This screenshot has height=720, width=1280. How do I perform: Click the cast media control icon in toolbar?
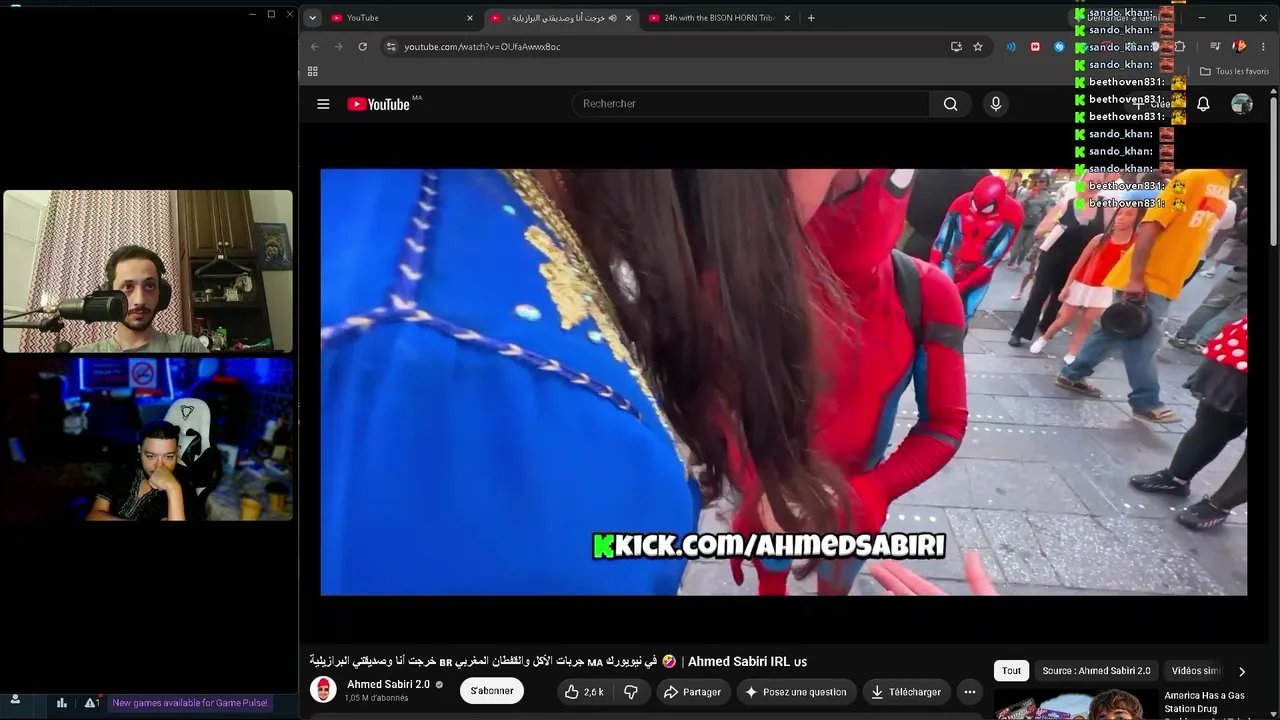pos(1215,47)
